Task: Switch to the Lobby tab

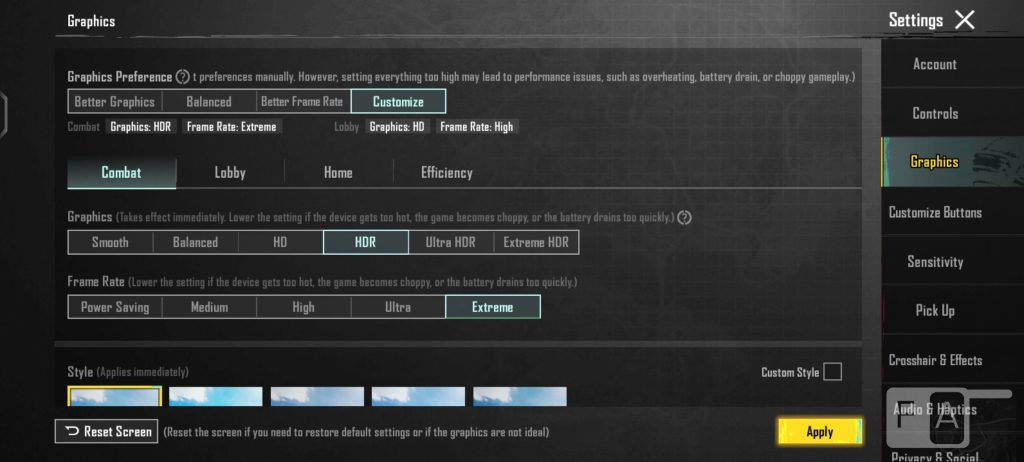Action: click(x=230, y=173)
